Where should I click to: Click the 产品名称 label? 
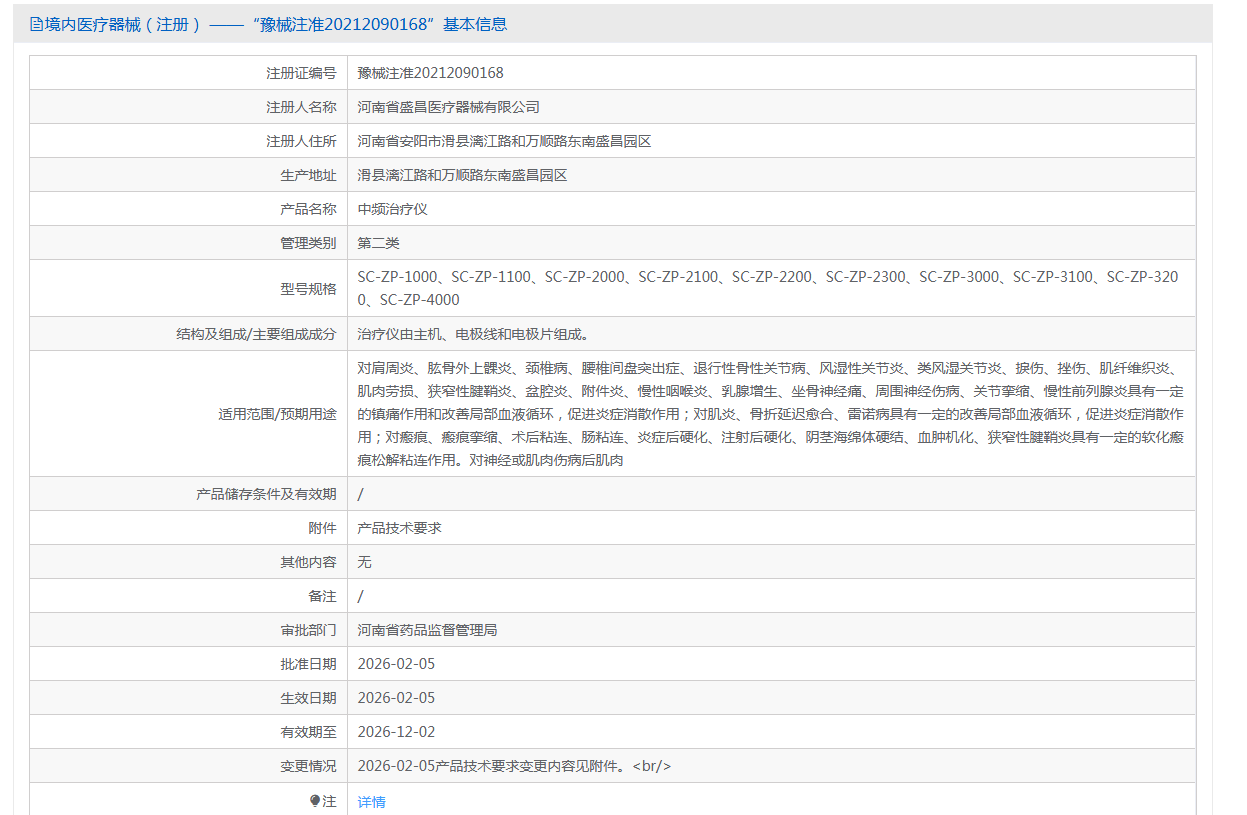pos(308,209)
